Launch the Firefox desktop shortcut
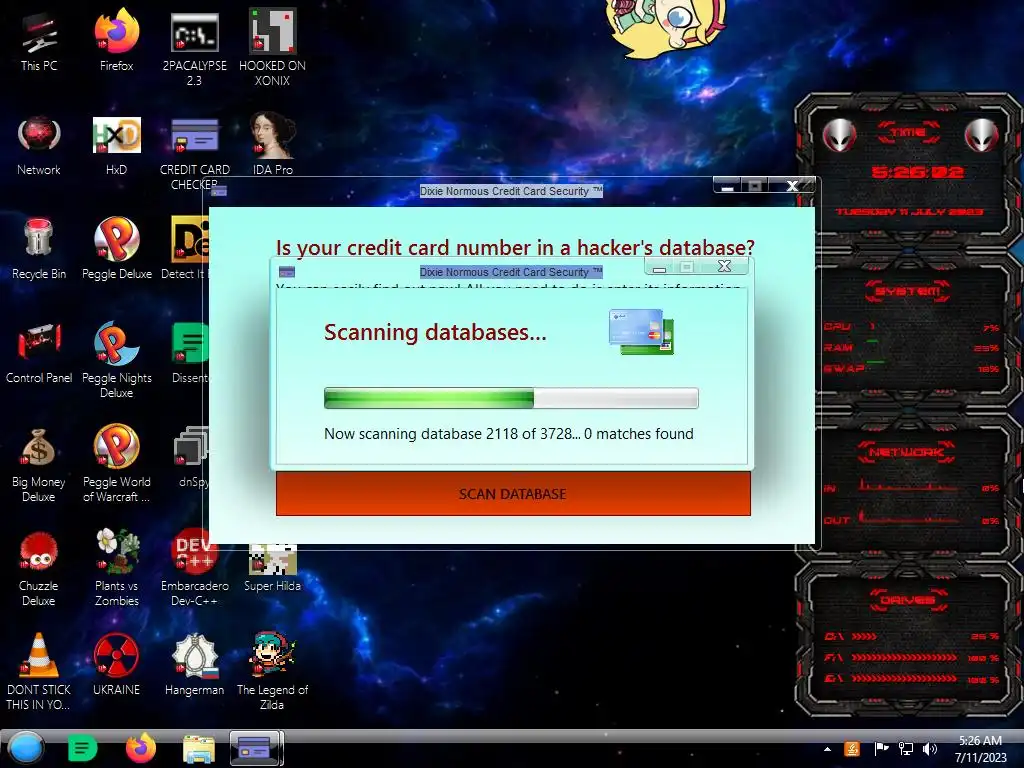Screen dimensions: 1024x768 tap(116, 40)
